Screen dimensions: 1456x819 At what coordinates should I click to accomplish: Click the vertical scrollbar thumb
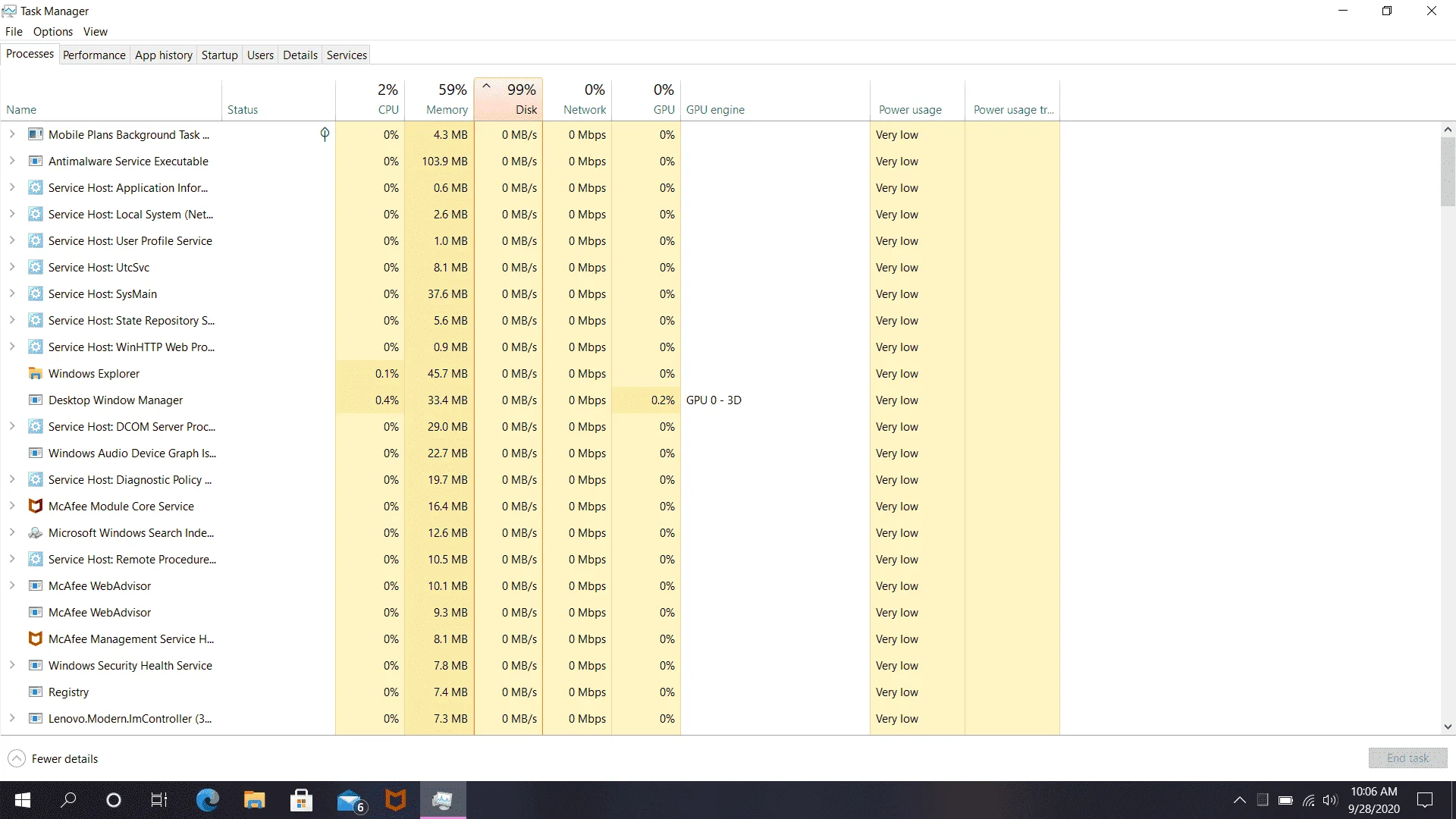[x=1448, y=171]
